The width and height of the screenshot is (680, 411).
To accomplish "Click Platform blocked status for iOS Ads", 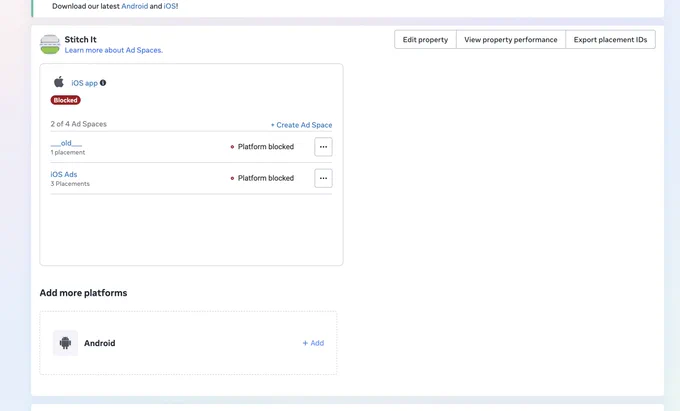I will coord(262,178).
